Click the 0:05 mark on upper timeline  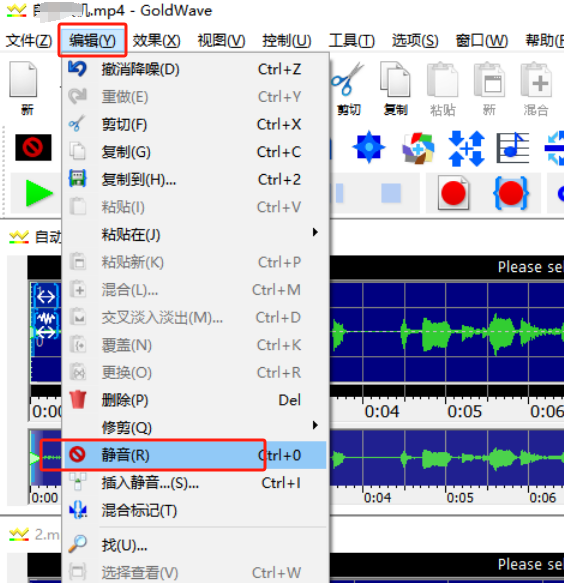point(464,411)
